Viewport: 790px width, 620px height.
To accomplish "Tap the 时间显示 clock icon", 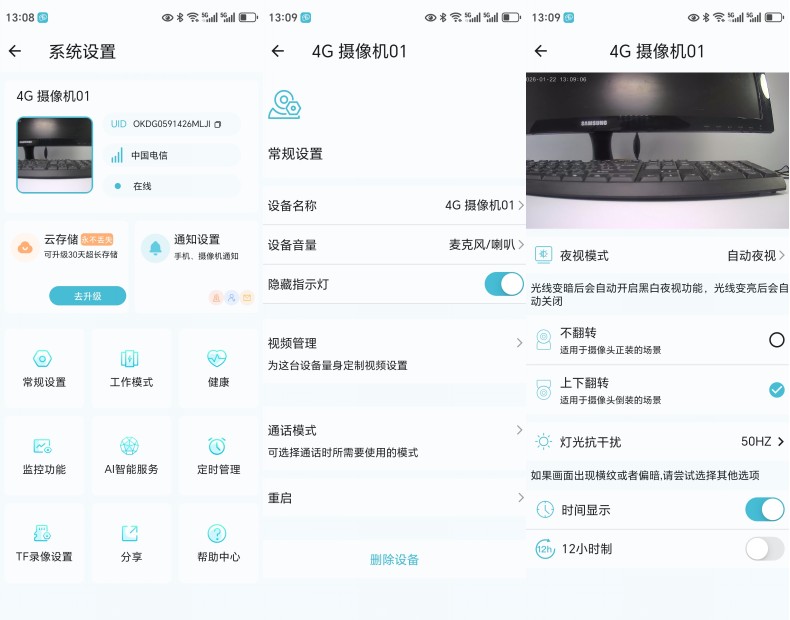I will point(545,510).
